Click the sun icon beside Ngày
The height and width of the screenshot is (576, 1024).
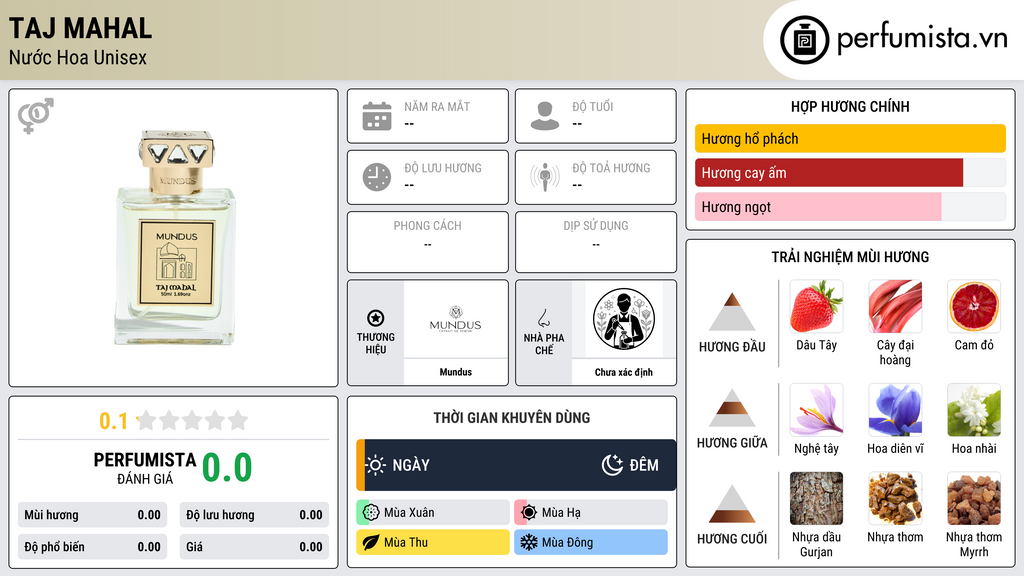tap(376, 465)
